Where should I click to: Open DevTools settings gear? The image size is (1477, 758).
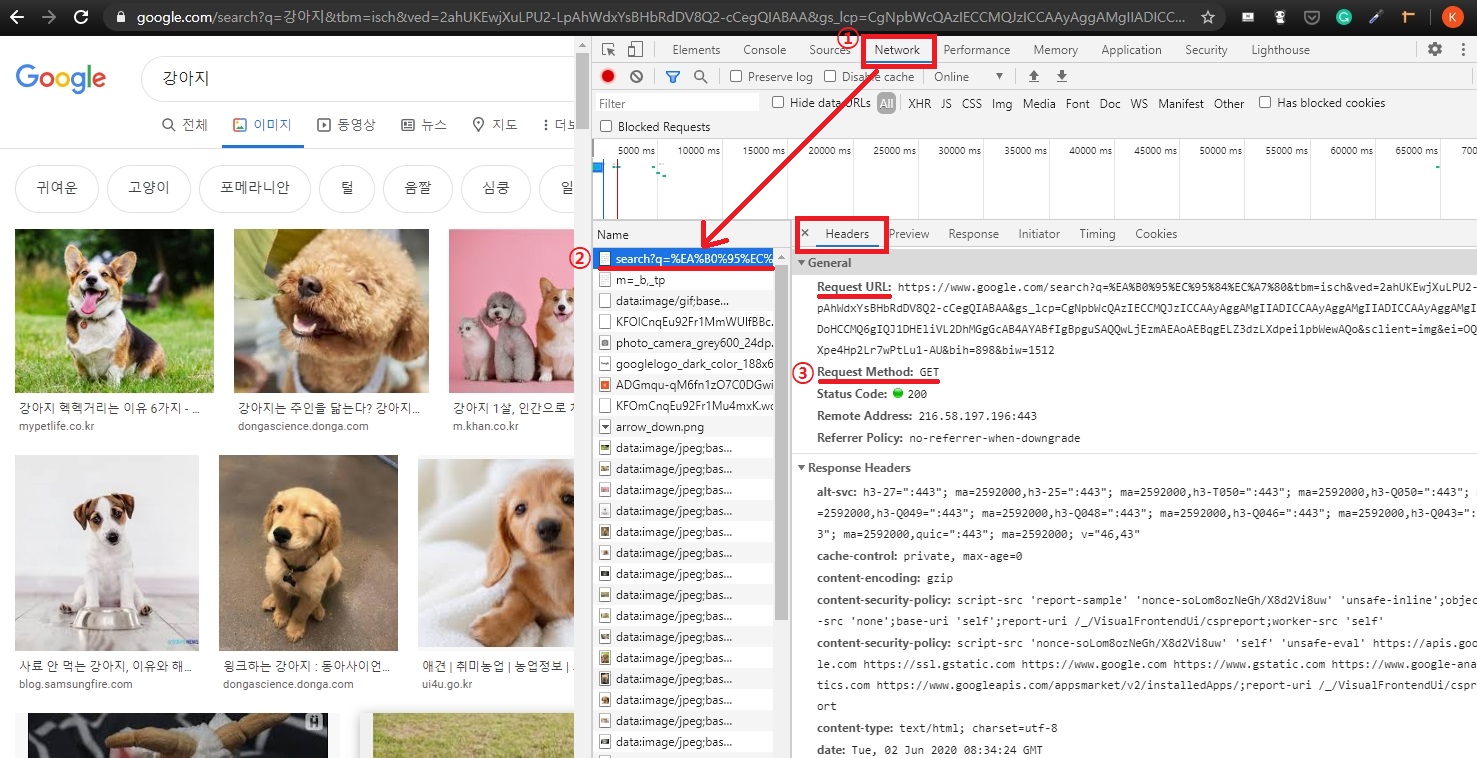(1435, 49)
